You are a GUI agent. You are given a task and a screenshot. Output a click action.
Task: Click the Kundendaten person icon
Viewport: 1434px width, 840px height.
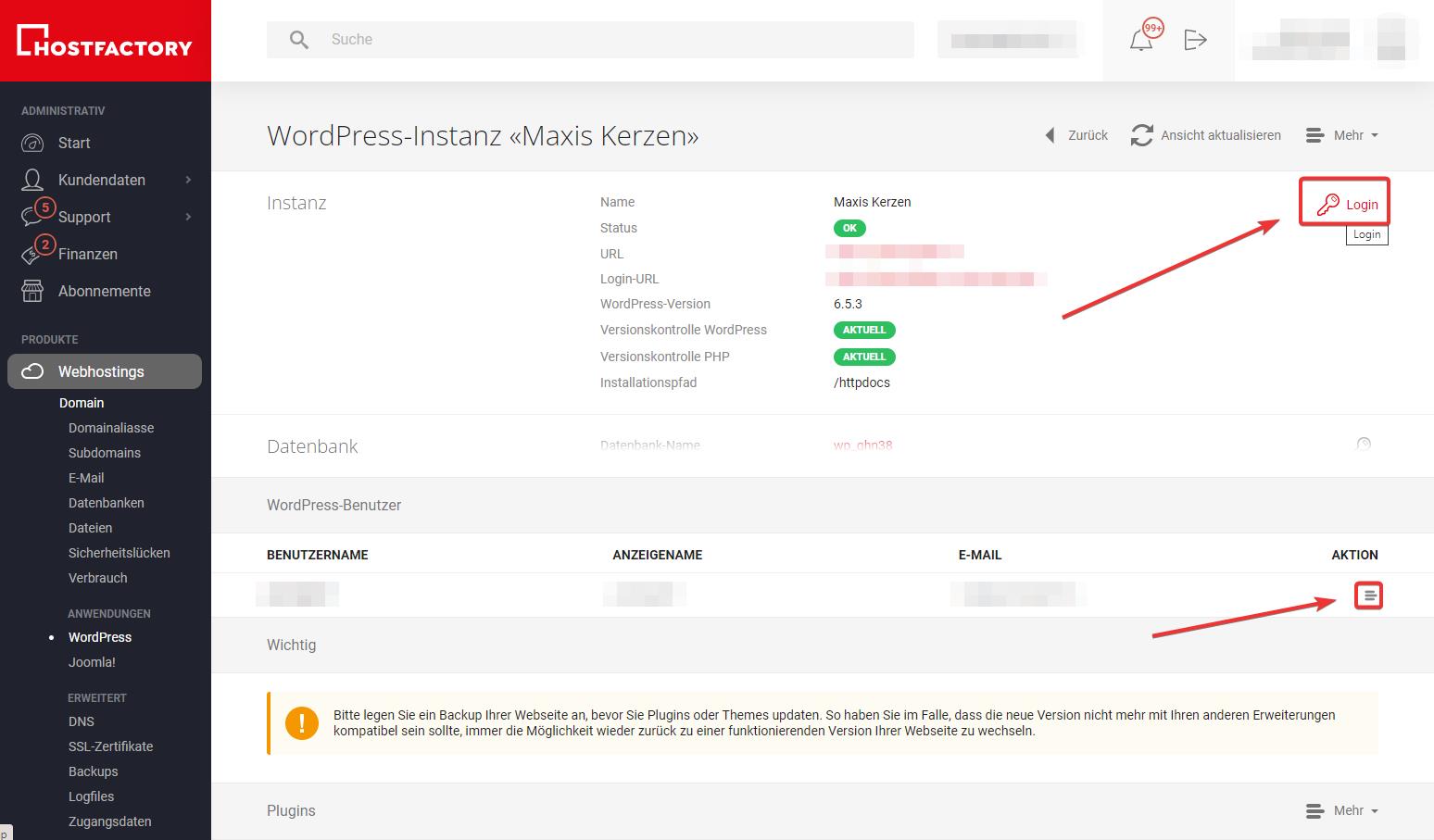pyautogui.click(x=32, y=180)
